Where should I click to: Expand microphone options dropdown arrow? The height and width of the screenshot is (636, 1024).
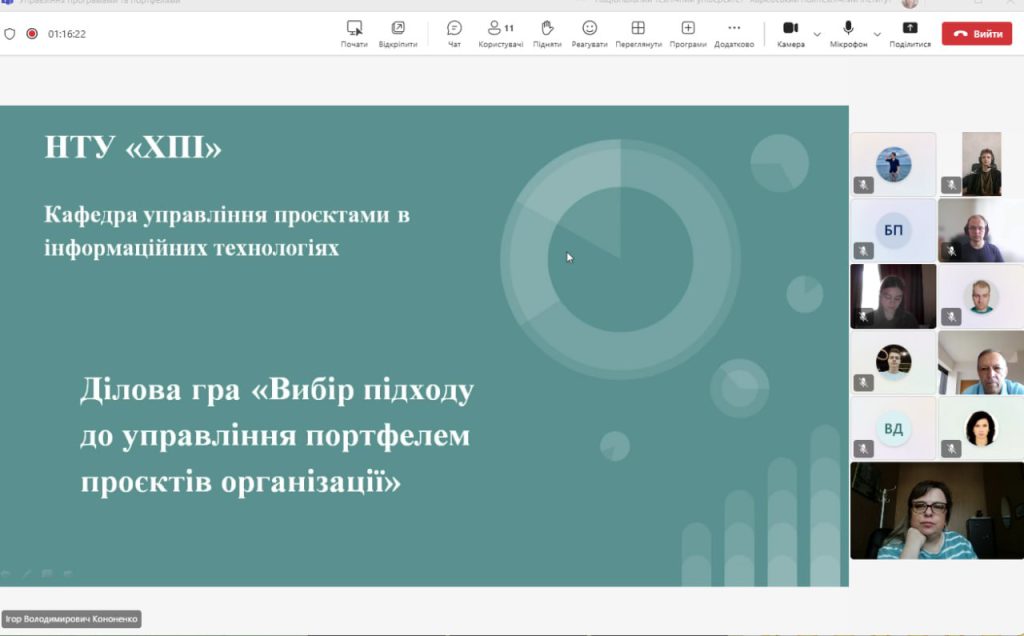[877, 34]
